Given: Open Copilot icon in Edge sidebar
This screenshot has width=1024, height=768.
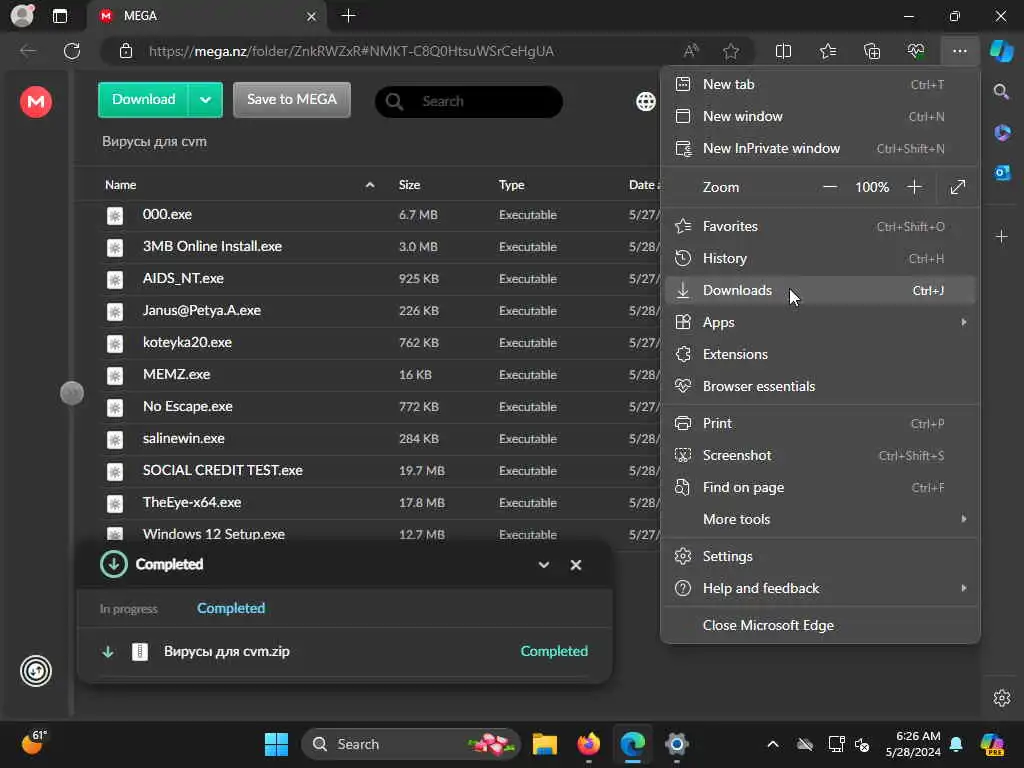Looking at the screenshot, I should tap(1001, 51).
